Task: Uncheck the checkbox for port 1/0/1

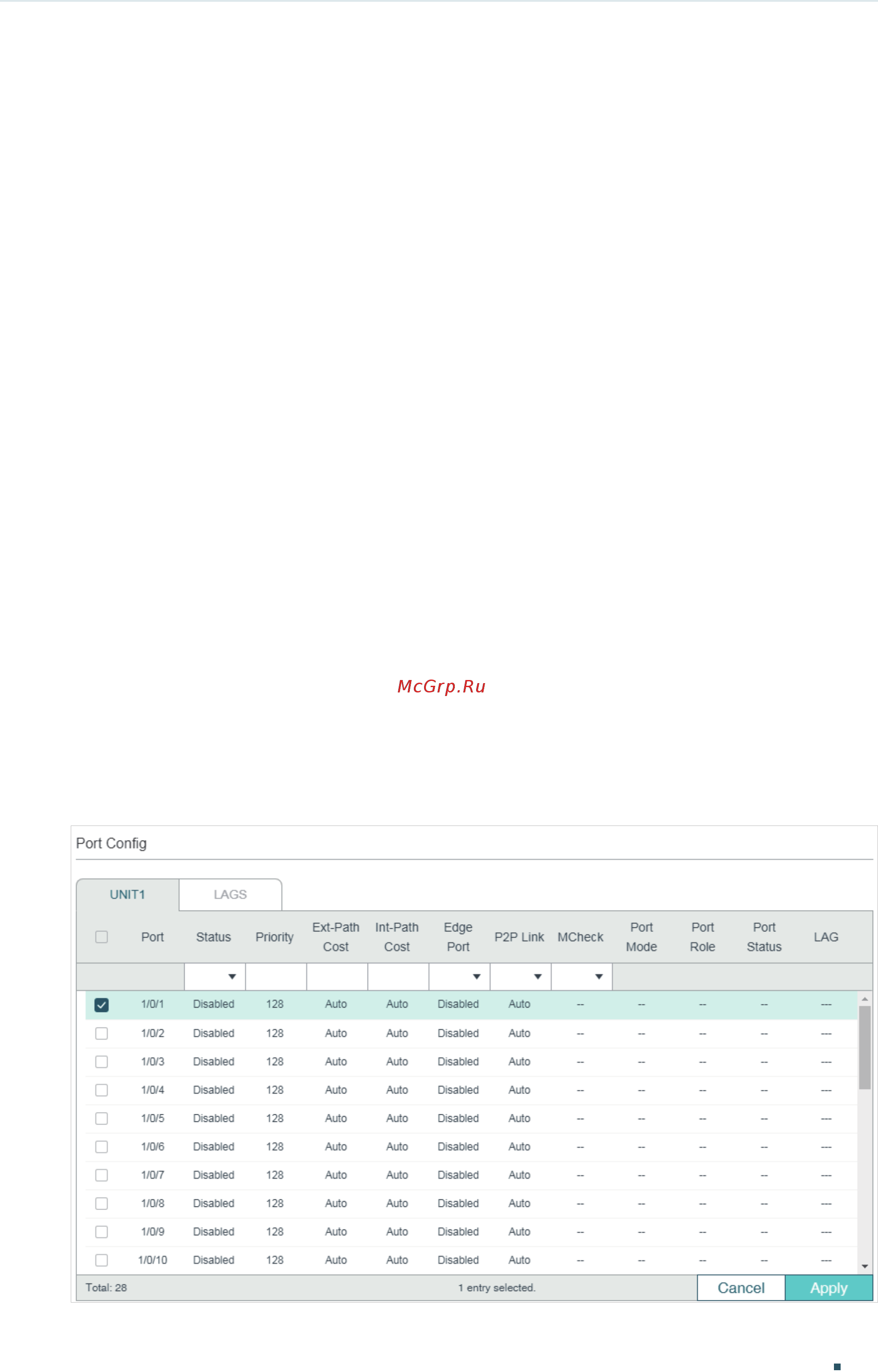Action: pyautogui.click(x=101, y=1005)
